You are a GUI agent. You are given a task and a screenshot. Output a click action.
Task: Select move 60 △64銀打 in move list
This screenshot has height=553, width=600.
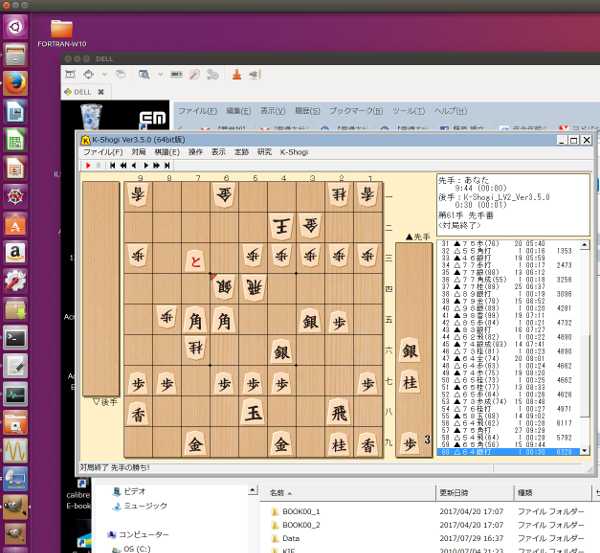(x=508, y=452)
